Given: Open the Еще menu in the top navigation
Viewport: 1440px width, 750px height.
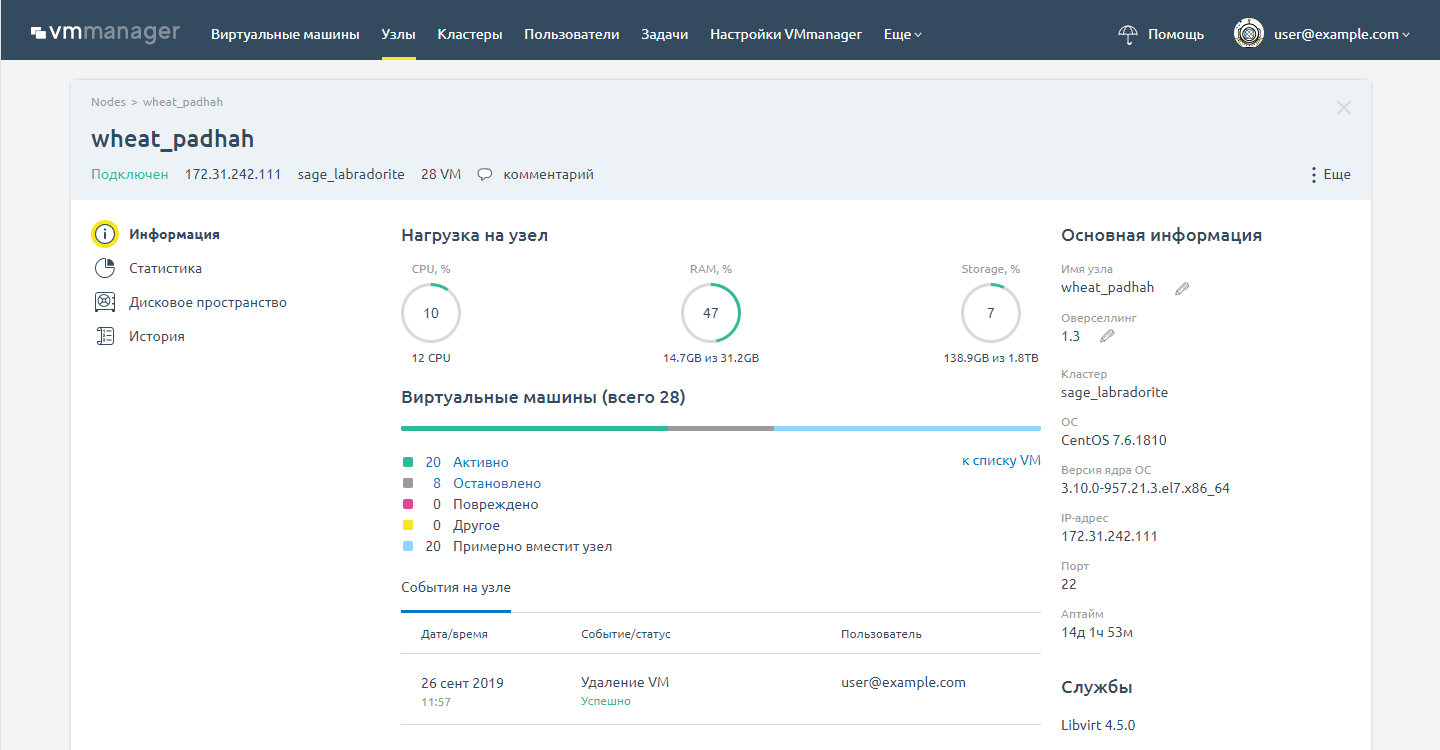Looking at the screenshot, I should point(900,33).
